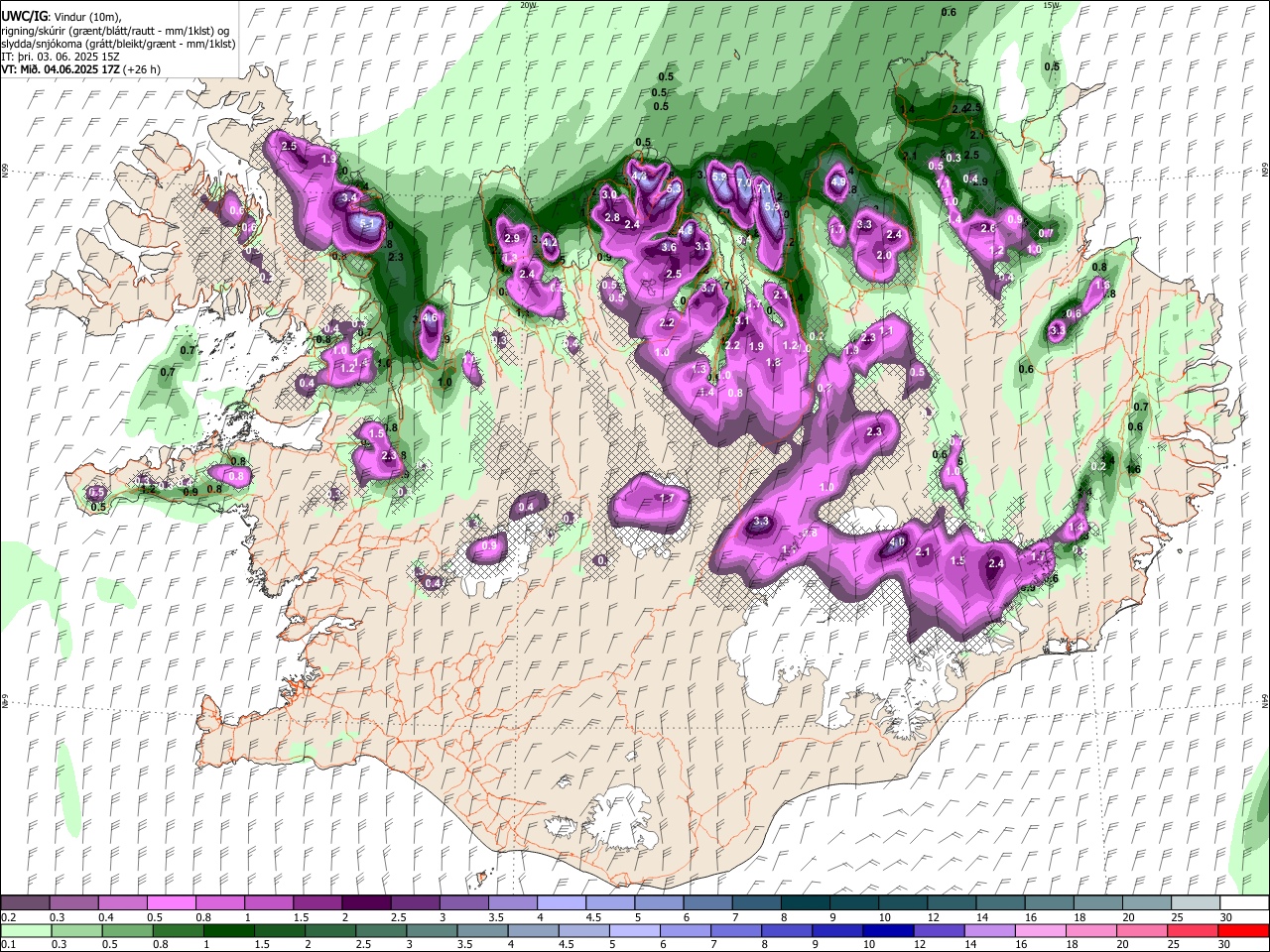Click the "5.1" precipitation value in the Westfjords
Viewport: 1270px width, 952px height.
367,225
